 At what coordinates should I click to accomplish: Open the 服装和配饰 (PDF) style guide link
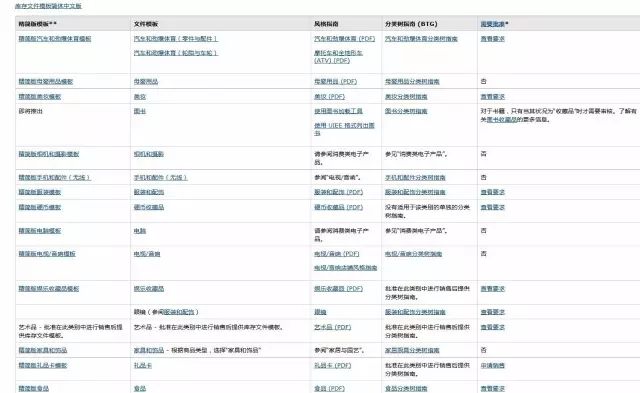click(338, 192)
